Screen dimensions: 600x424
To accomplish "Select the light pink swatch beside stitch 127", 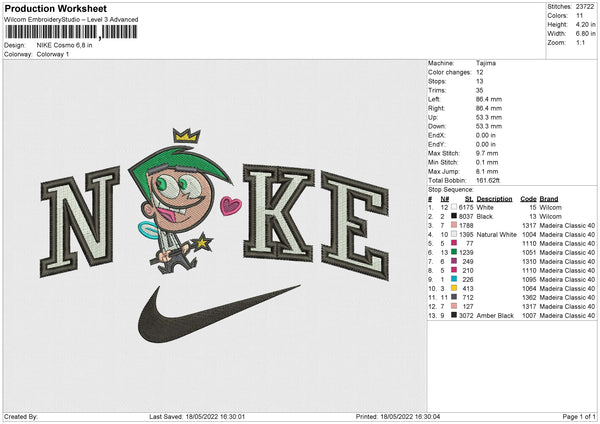I will pos(454,306).
